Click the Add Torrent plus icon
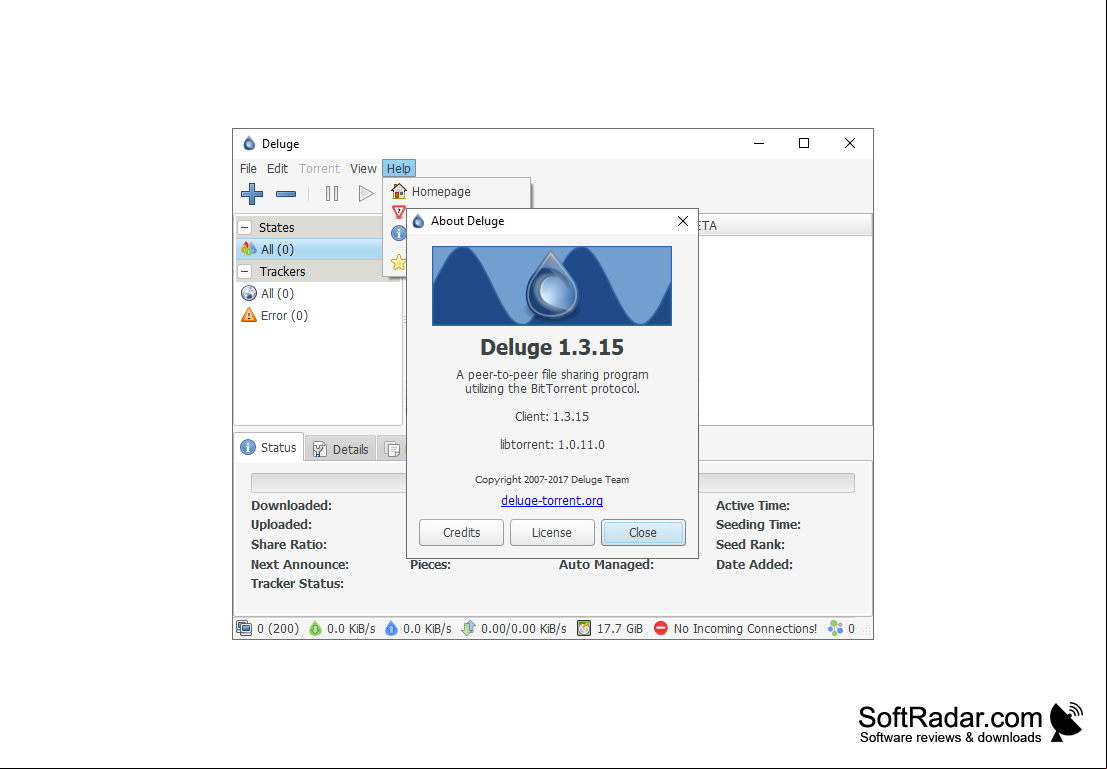The height and width of the screenshot is (769, 1107). coord(252,193)
